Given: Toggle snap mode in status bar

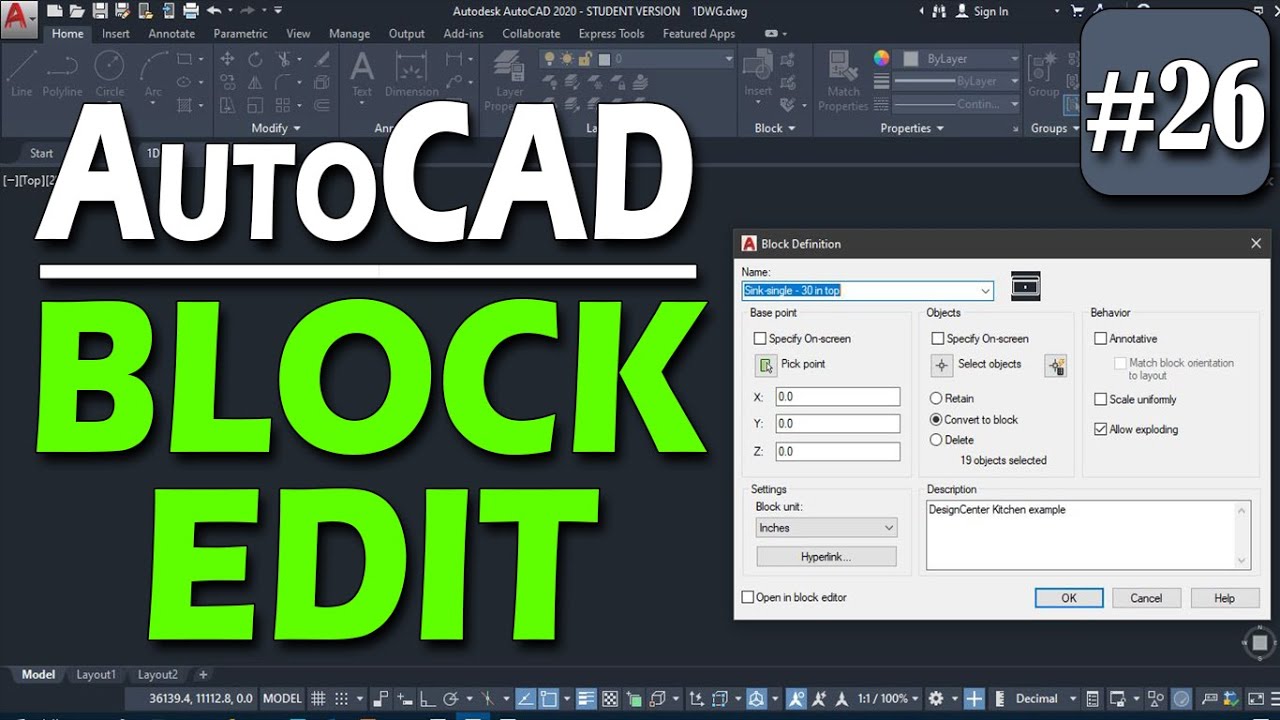Looking at the screenshot, I should [x=341, y=699].
